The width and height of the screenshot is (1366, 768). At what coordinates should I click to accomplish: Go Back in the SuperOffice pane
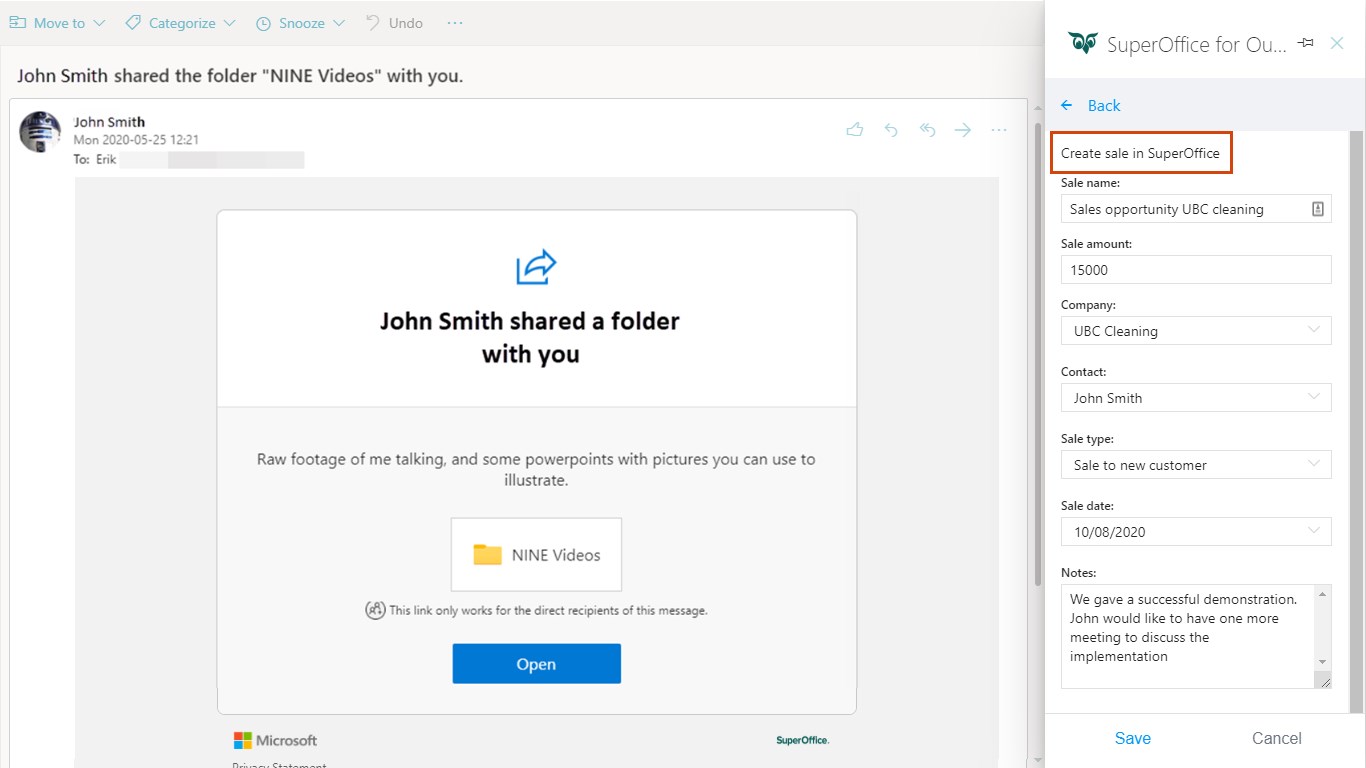pyautogui.click(x=1091, y=105)
